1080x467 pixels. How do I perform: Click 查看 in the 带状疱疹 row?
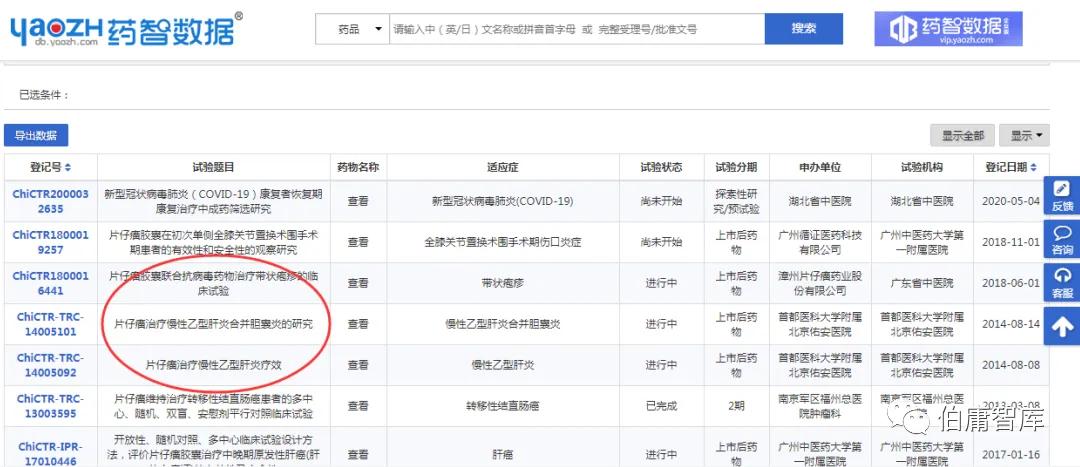358,283
